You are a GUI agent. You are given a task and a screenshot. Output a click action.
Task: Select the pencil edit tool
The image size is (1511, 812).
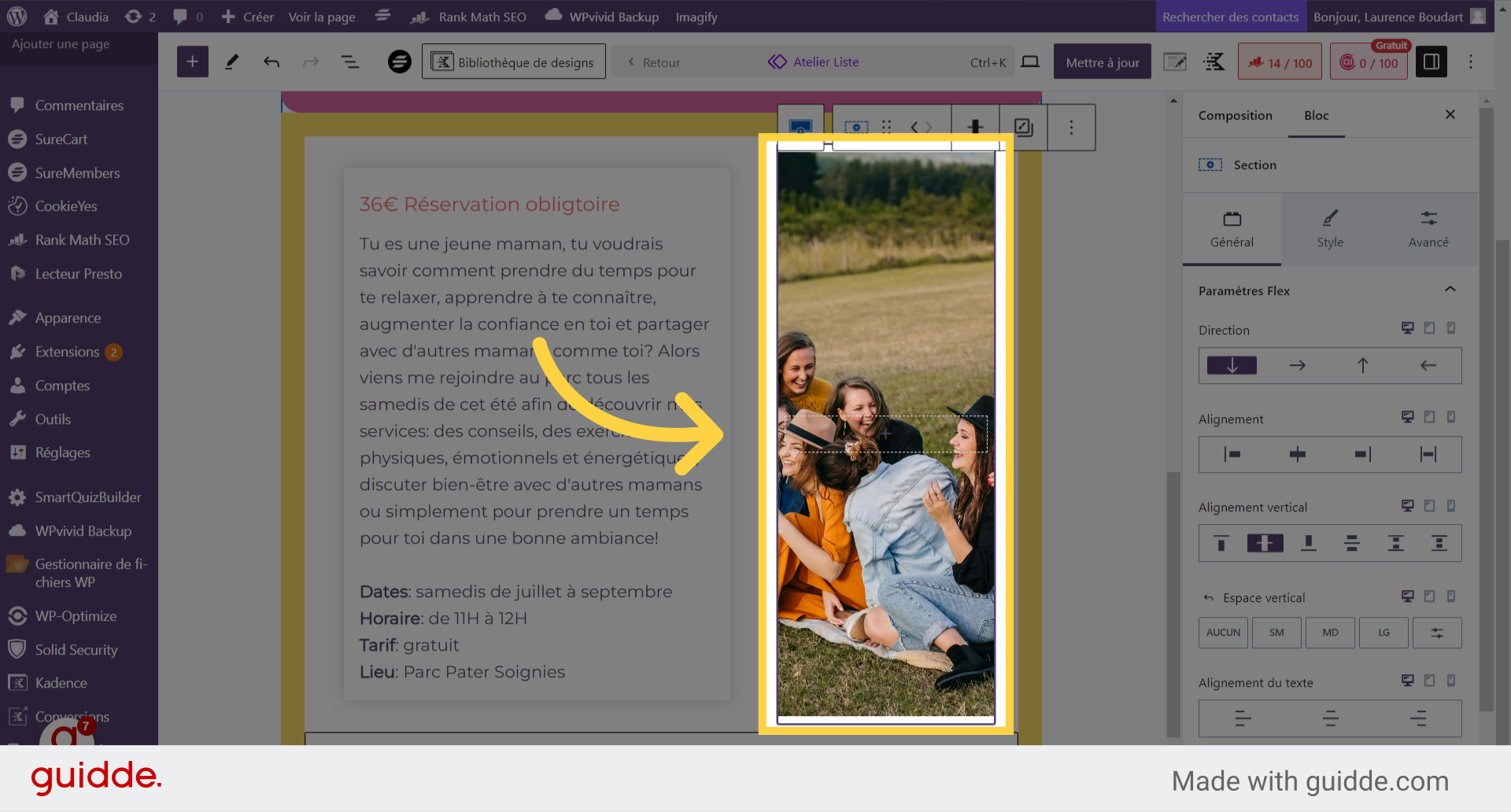(x=232, y=61)
